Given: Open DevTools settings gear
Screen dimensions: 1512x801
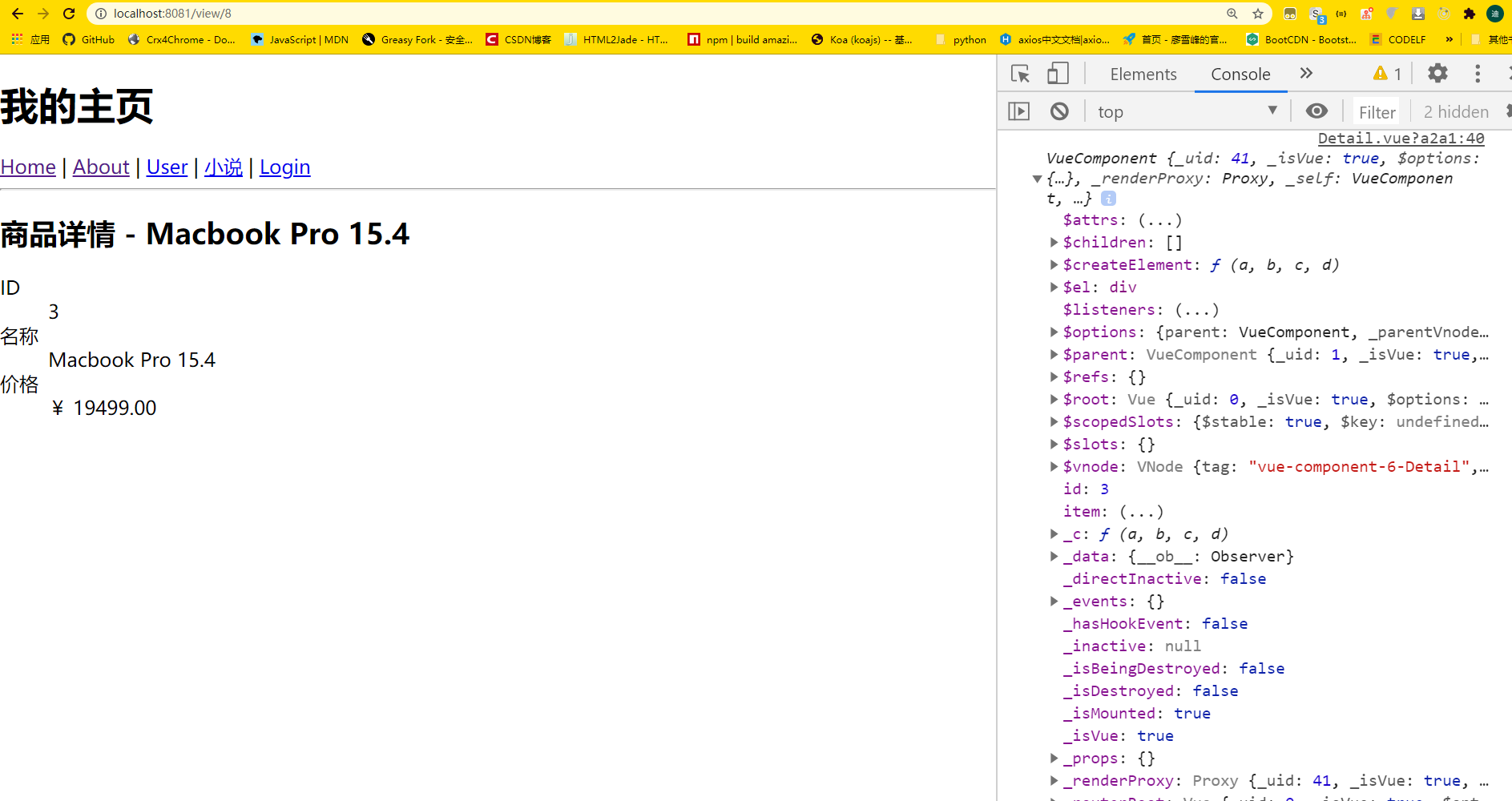Looking at the screenshot, I should (x=1438, y=74).
